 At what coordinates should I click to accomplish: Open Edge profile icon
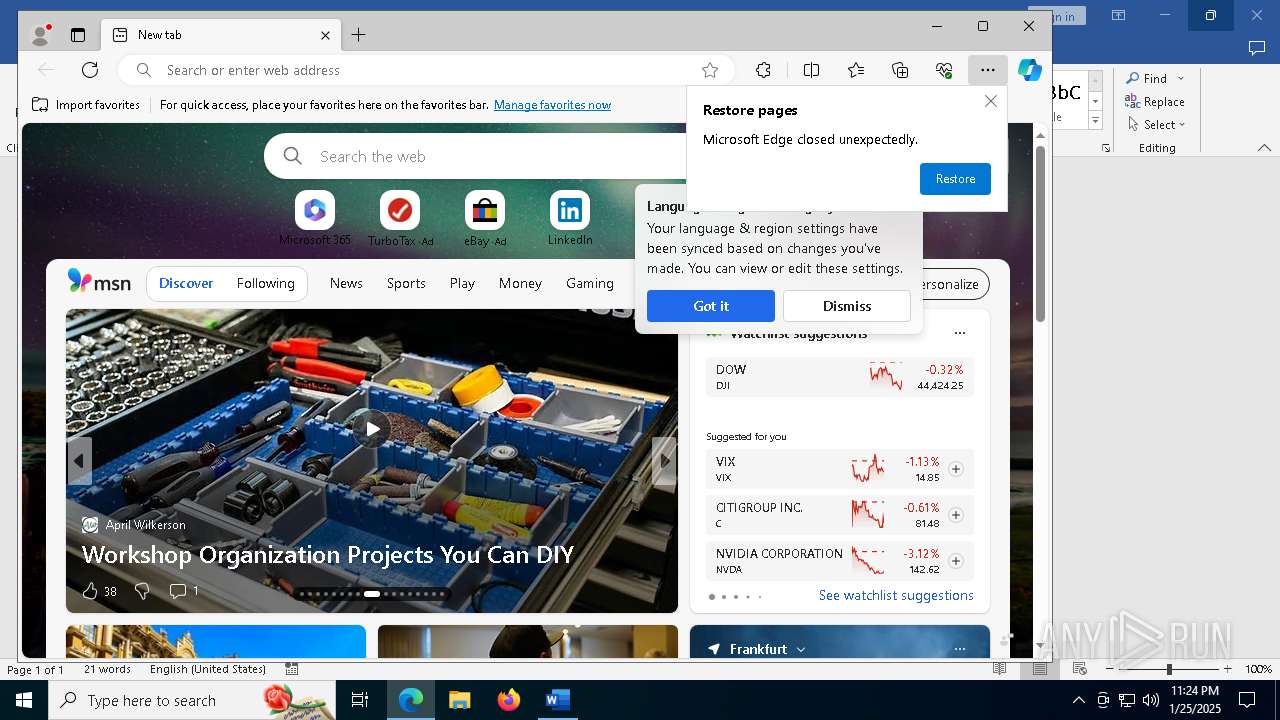click(x=41, y=35)
